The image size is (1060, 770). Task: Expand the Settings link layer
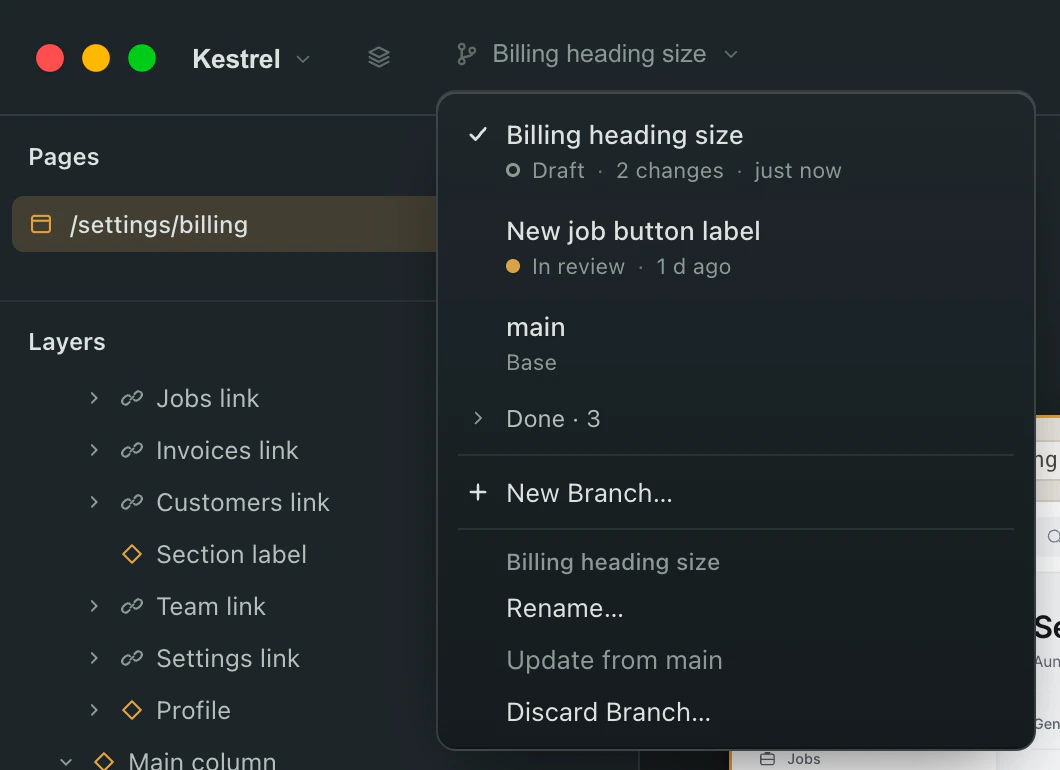point(94,658)
